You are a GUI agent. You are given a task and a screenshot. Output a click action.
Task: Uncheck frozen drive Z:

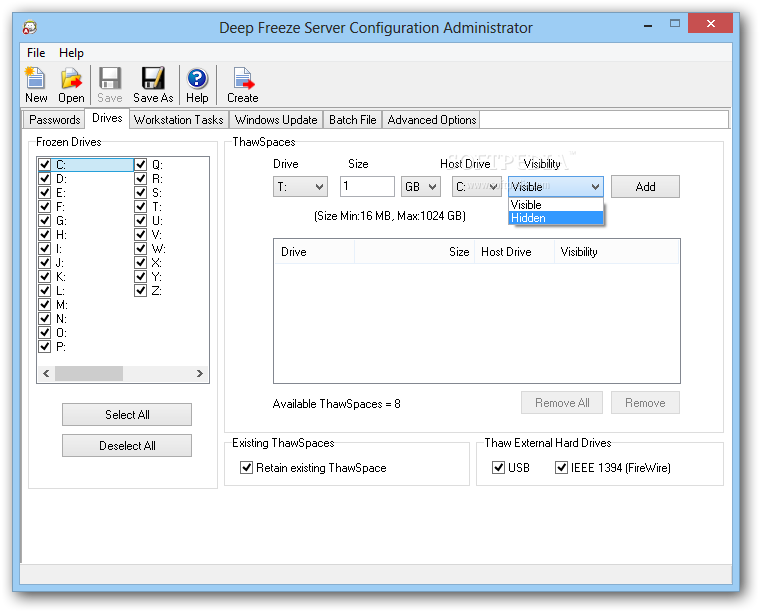pyautogui.click(x=141, y=290)
